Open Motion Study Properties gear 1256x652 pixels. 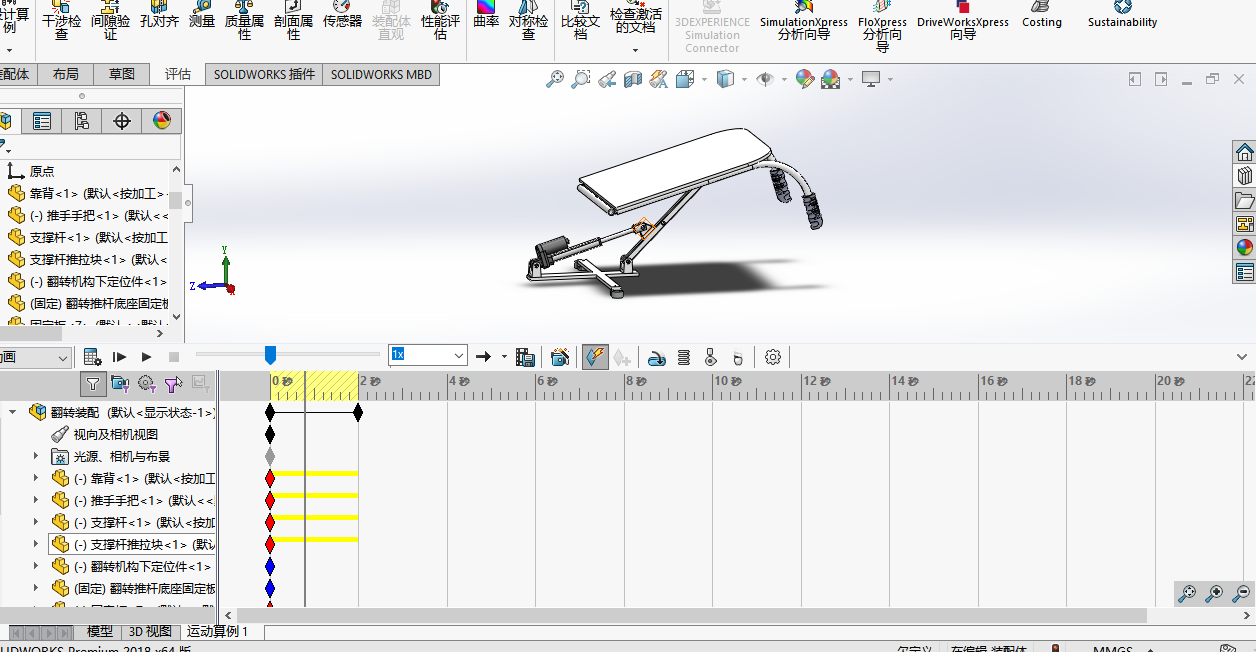coord(772,357)
